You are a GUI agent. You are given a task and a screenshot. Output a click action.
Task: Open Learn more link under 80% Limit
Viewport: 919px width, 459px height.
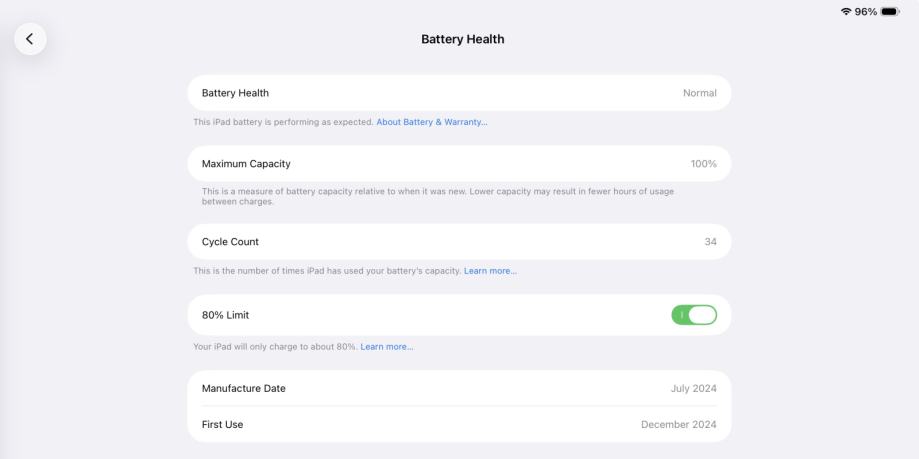386,347
